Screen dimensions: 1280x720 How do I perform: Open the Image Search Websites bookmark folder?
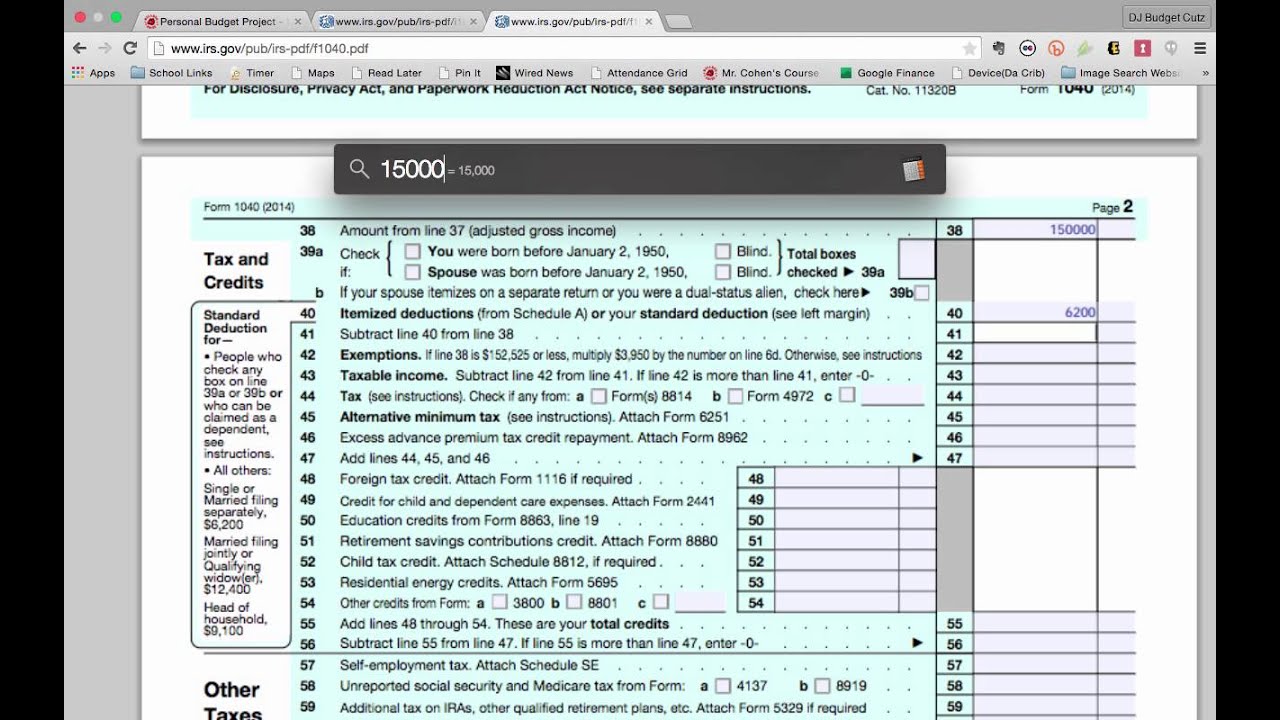tap(1120, 73)
